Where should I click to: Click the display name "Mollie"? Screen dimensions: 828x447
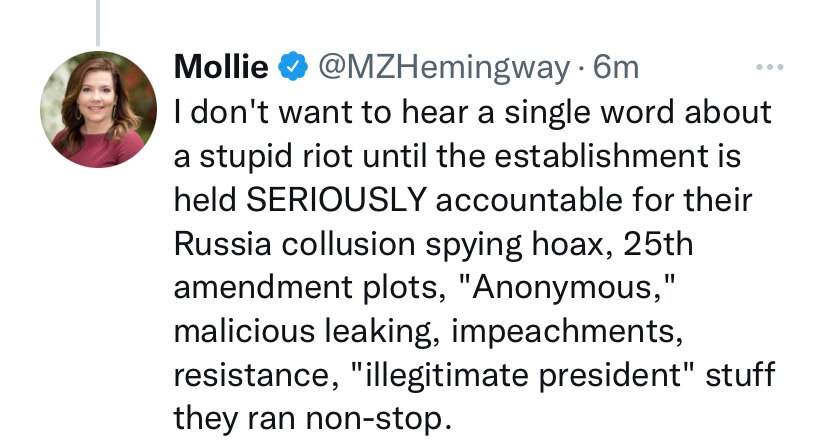[221, 68]
